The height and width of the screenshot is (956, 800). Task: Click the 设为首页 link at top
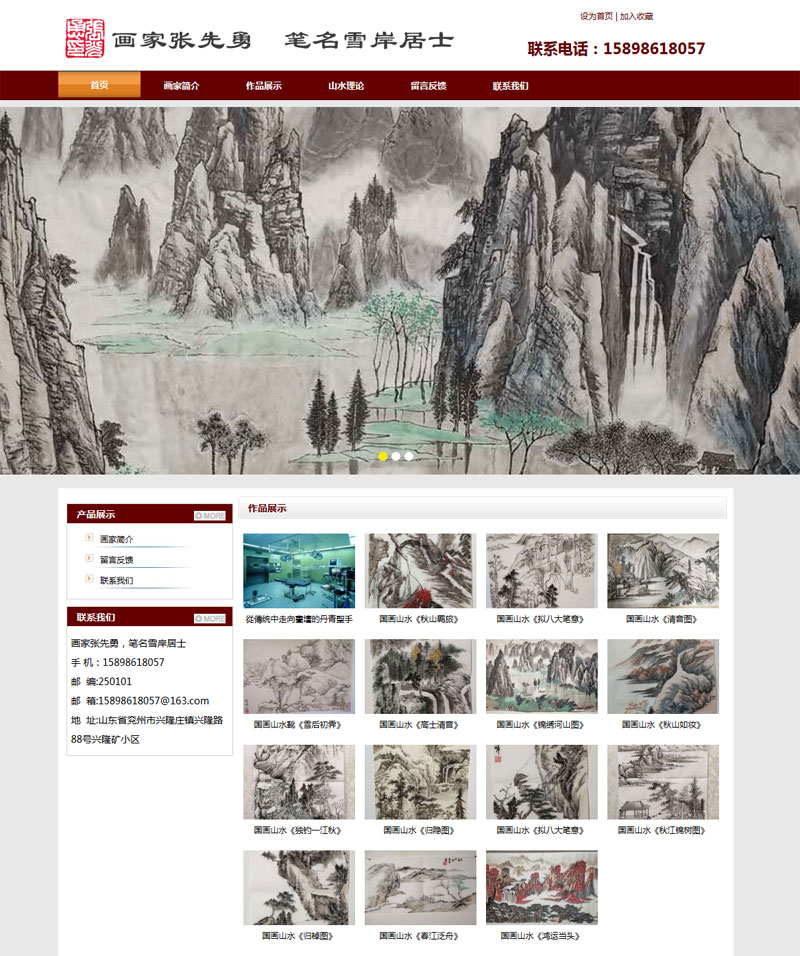[596, 16]
